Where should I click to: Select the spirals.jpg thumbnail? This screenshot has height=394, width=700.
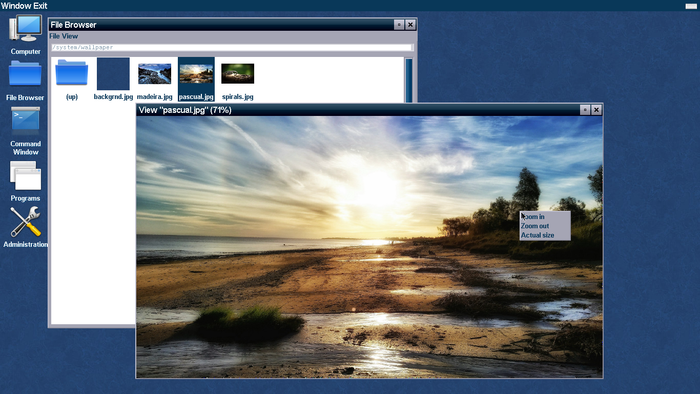(238, 79)
